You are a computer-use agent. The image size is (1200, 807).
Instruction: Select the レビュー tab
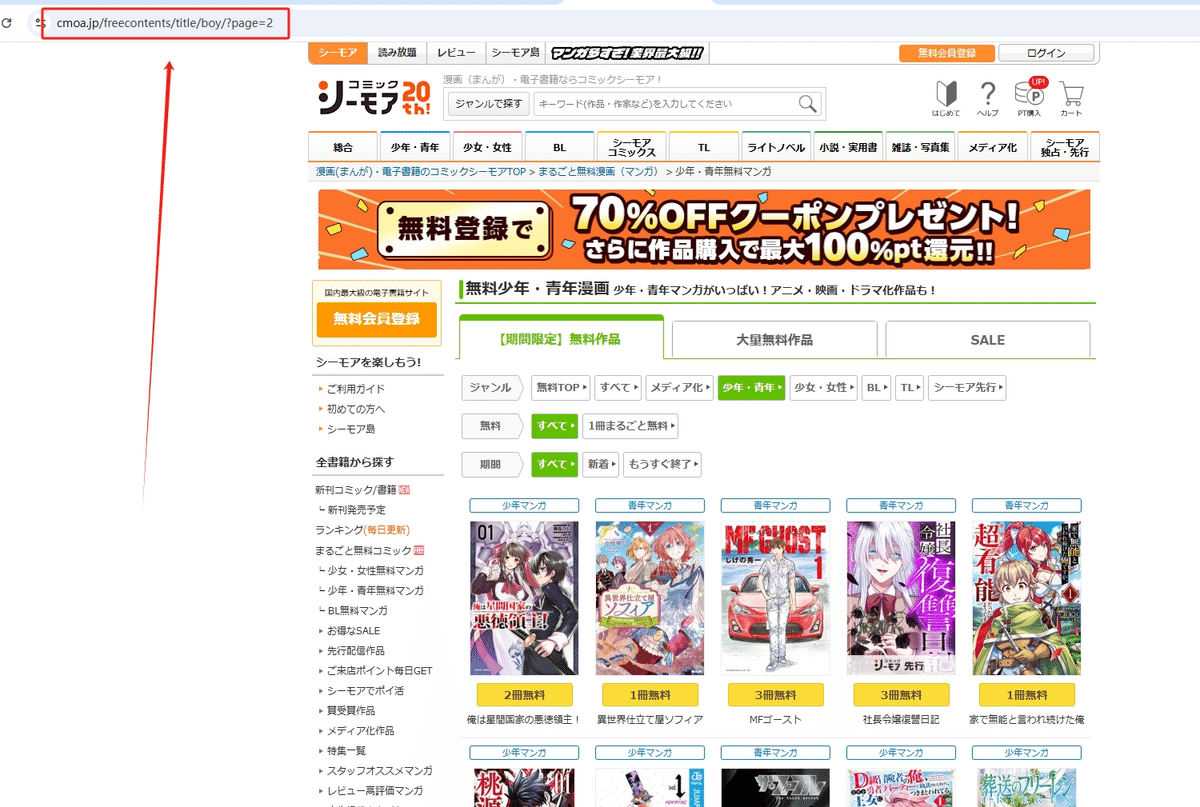[x=456, y=53]
